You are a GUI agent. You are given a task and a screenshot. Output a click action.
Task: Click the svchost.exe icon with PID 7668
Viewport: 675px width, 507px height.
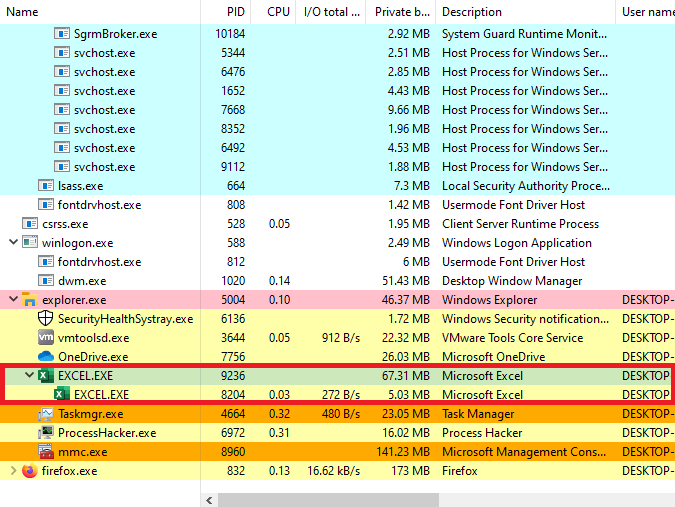(x=62, y=110)
